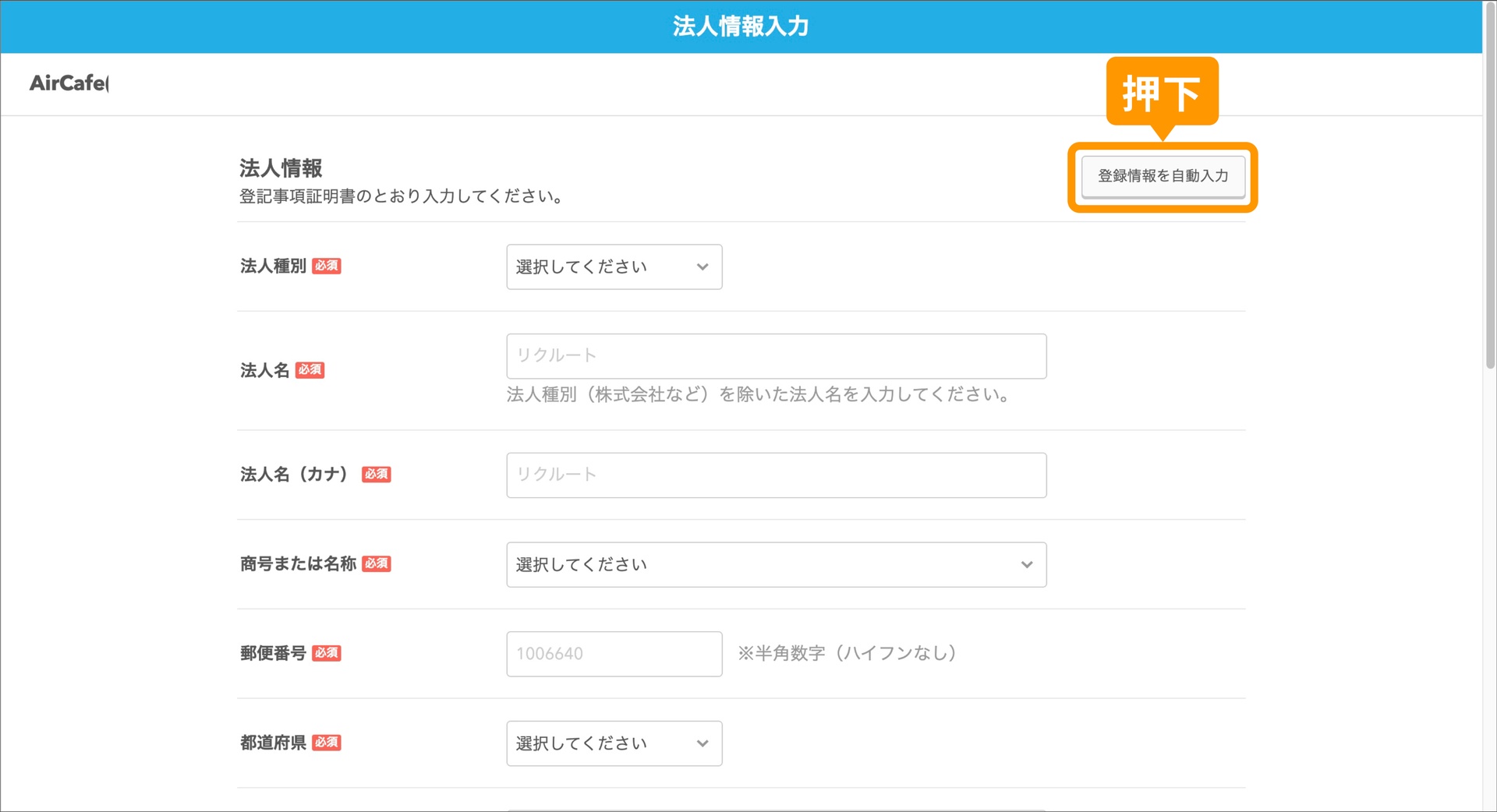1497x812 pixels.
Task: Expand the 商号または名称 dropdown
Action: 776,564
